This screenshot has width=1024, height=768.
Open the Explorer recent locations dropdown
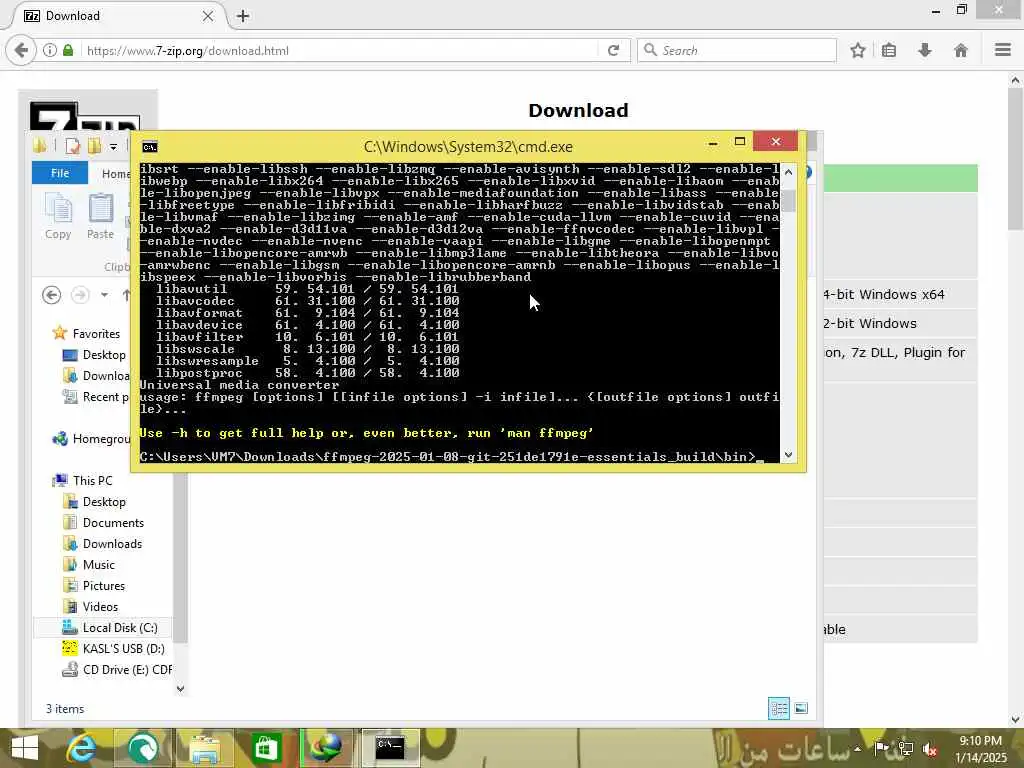pyautogui.click(x=104, y=295)
